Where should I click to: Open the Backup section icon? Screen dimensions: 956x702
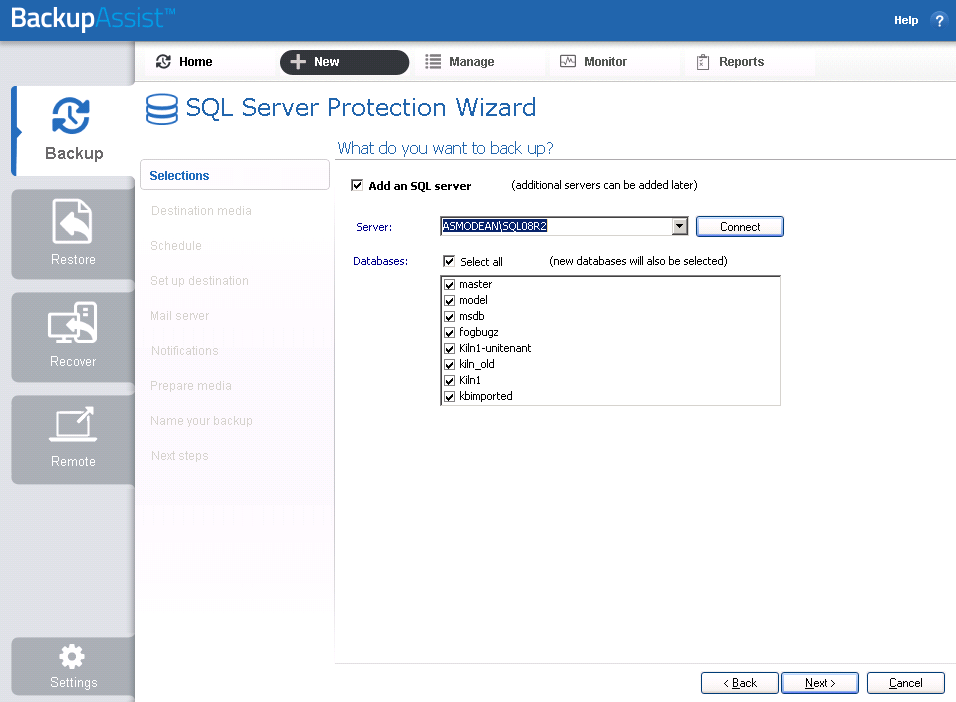(x=71, y=115)
